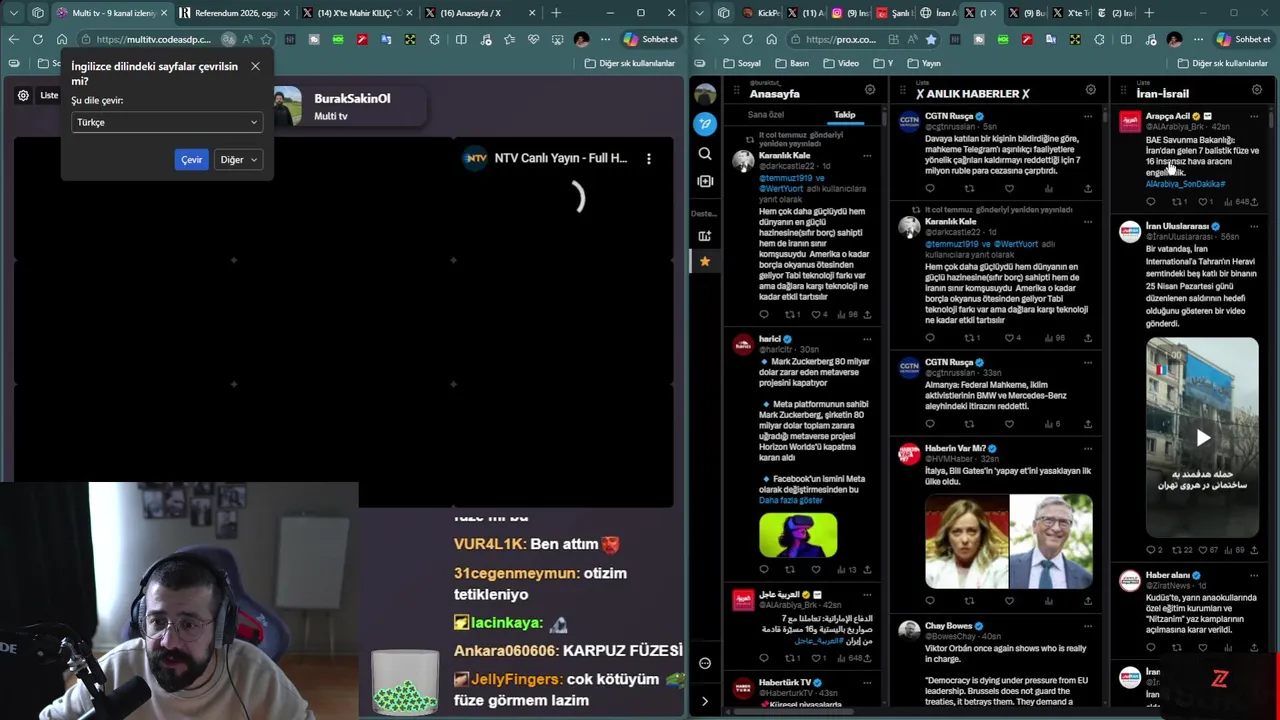Open a new tab in left browser window

click(x=556, y=13)
